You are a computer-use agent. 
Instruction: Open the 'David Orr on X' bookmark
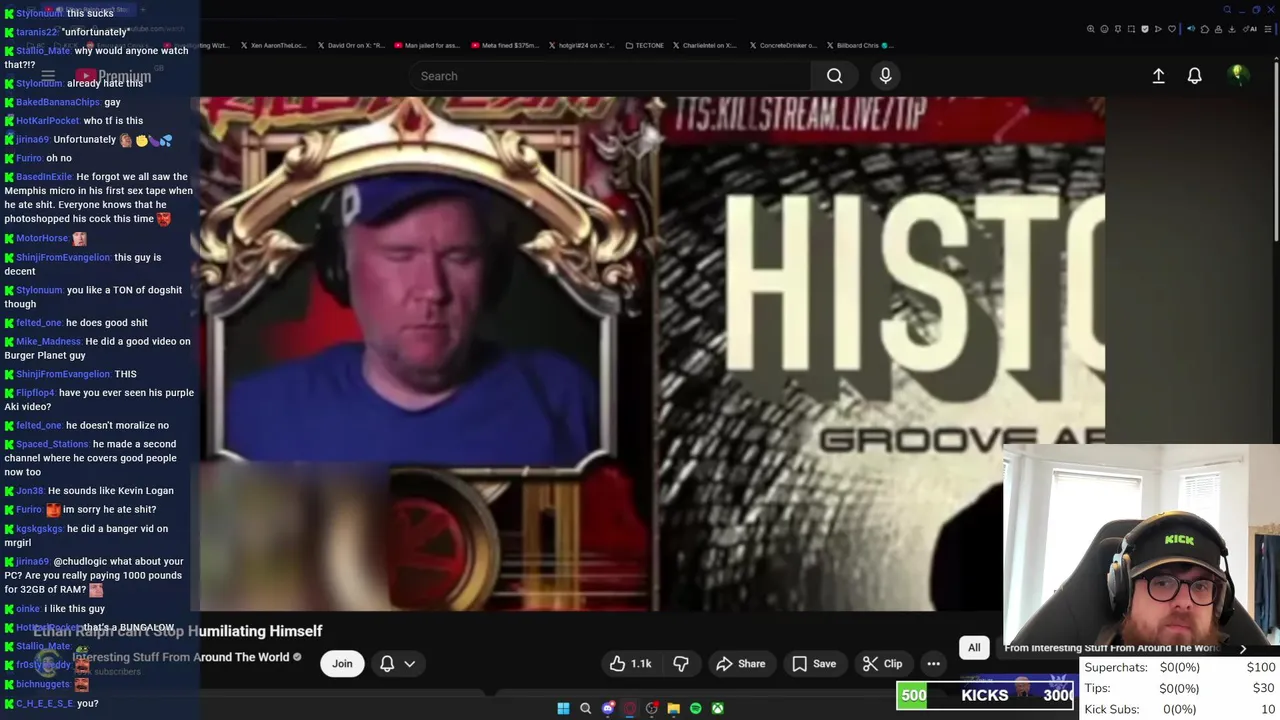350,45
